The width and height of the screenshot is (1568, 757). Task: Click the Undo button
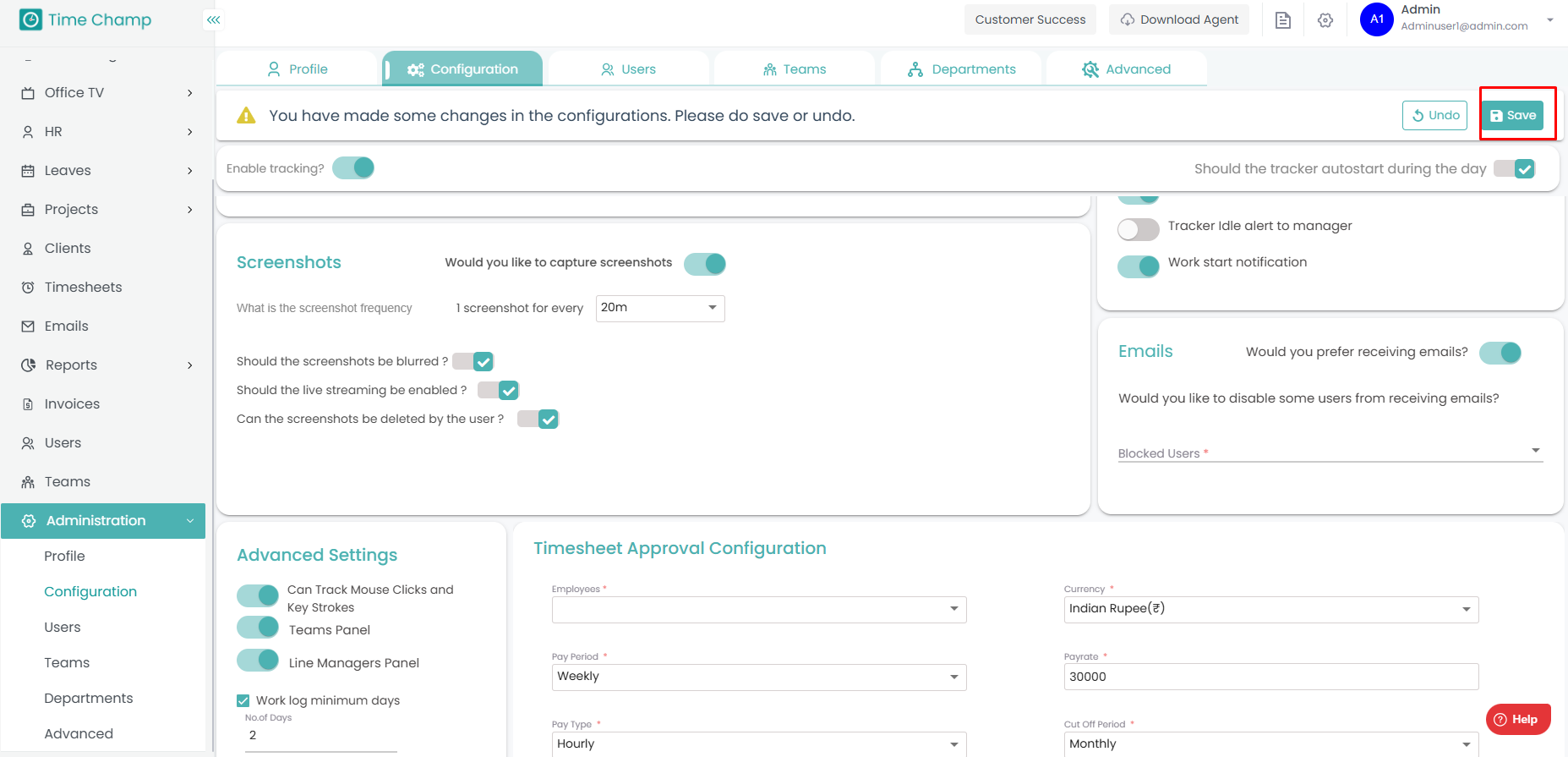pyautogui.click(x=1434, y=116)
